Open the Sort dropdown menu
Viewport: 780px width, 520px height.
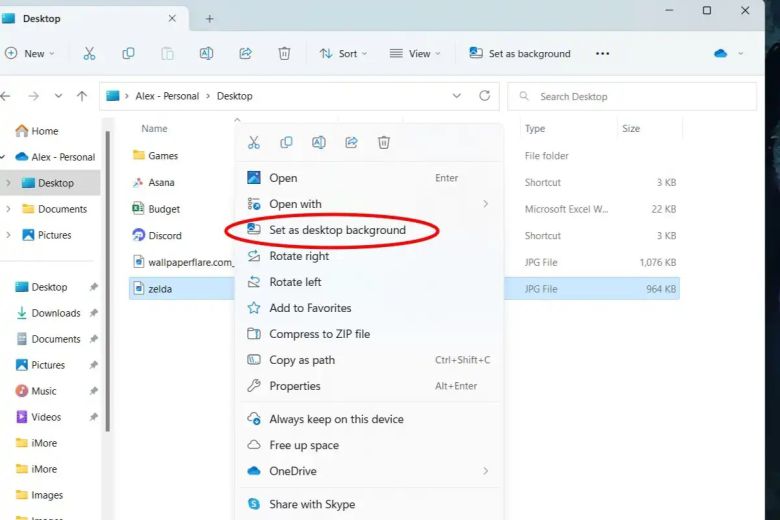point(343,54)
